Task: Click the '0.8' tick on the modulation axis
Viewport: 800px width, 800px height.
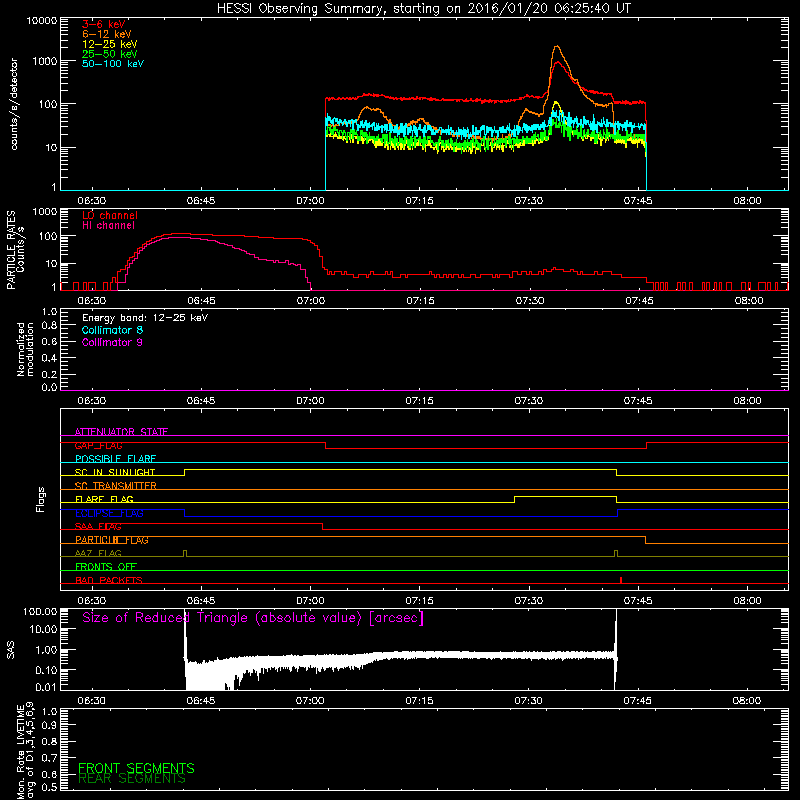Action: tap(49, 325)
